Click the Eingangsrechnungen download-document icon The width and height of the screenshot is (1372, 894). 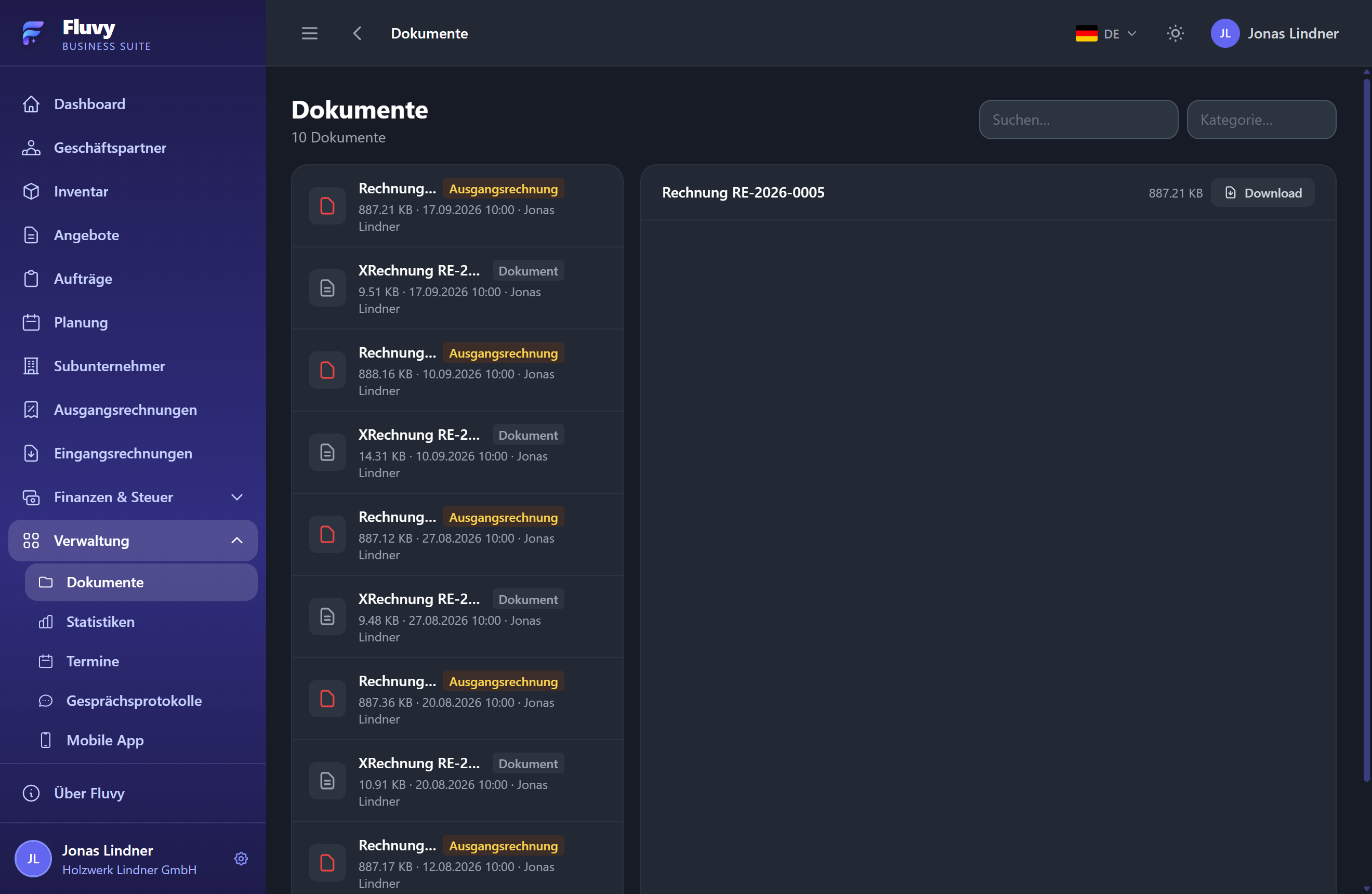coord(31,454)
